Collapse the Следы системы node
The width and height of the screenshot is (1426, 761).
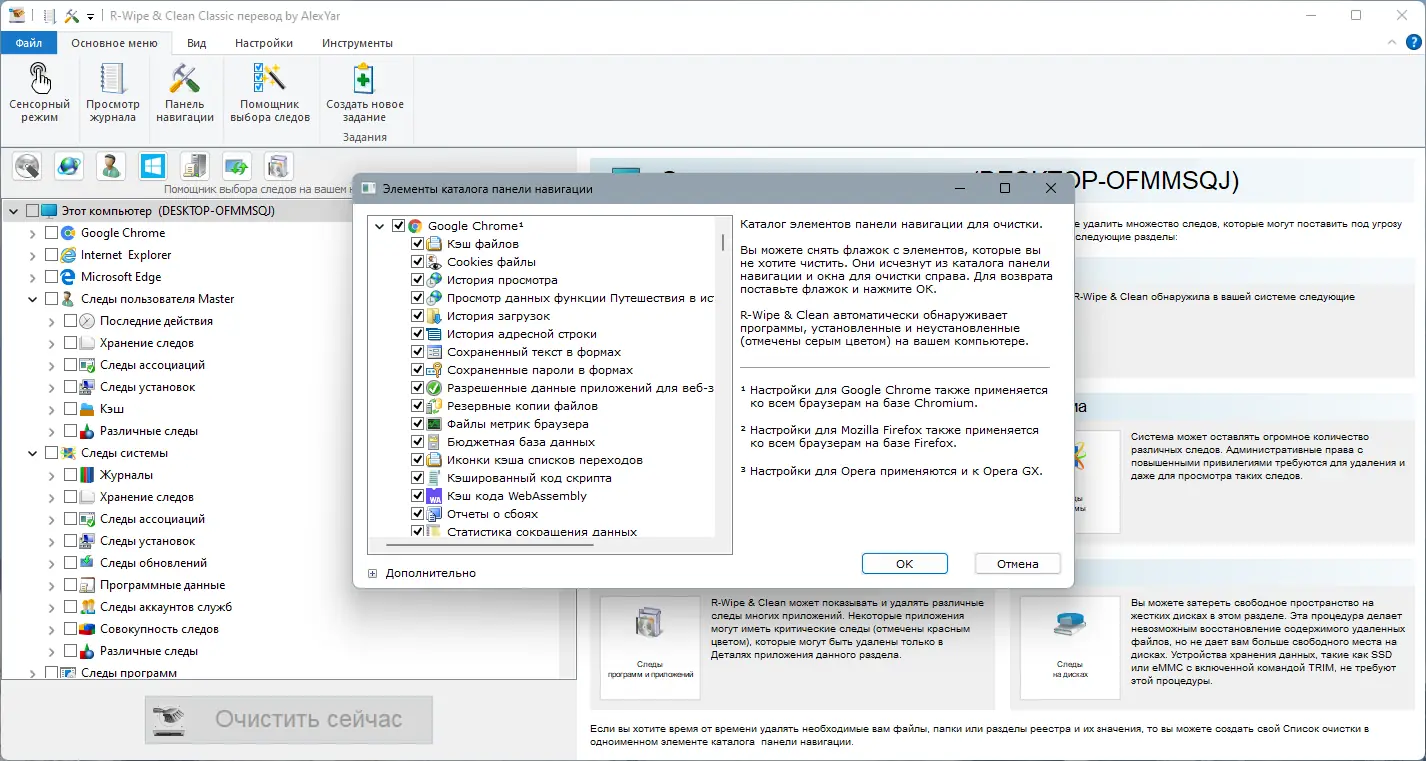(x=33, y=453)
